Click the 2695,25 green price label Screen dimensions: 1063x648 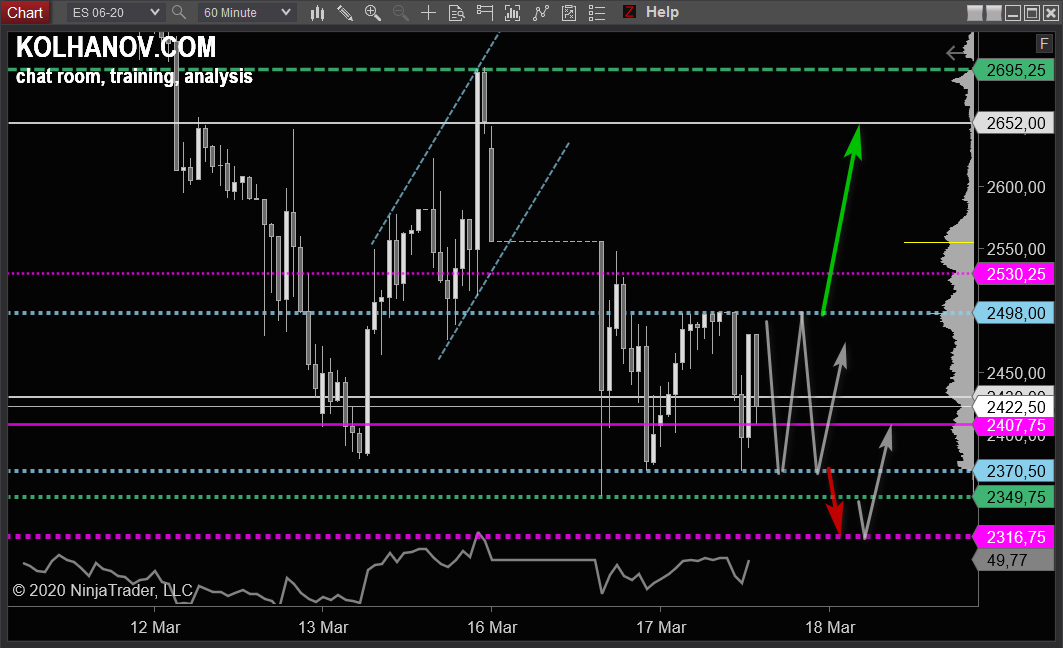click(1014, 70)
